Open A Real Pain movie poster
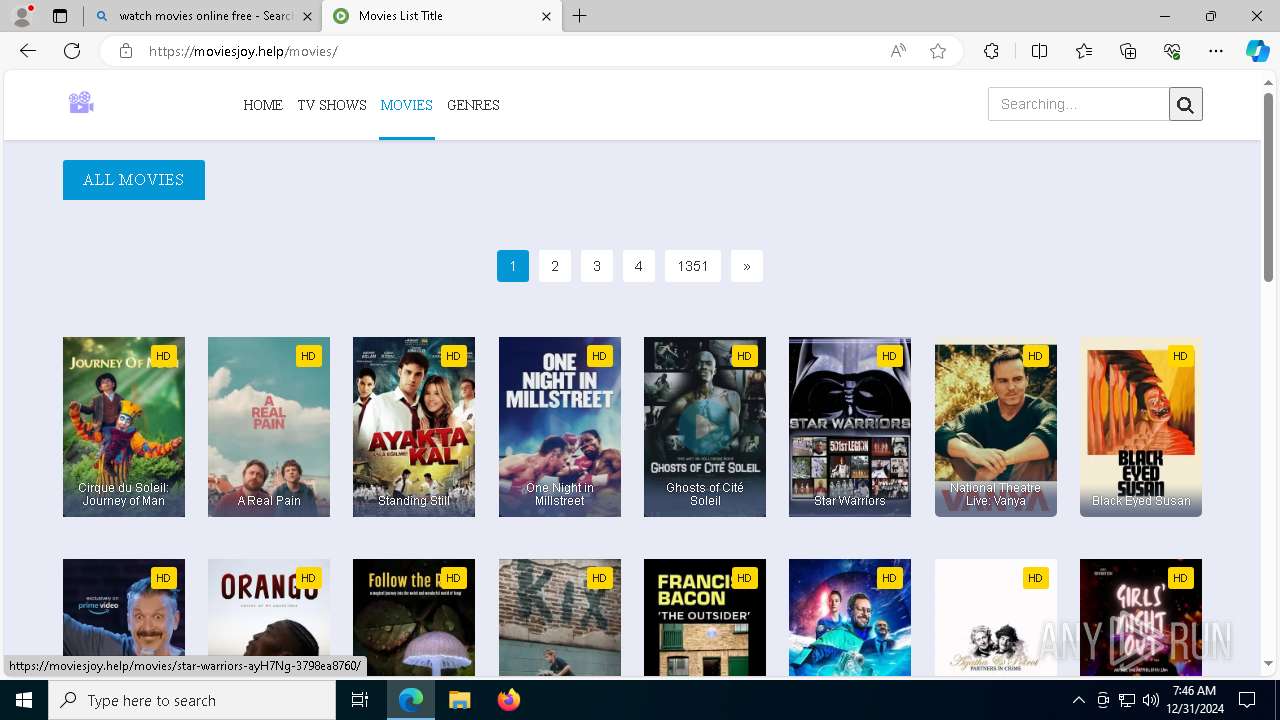Viewport: 1280px width, 720px height. (269, 427)
